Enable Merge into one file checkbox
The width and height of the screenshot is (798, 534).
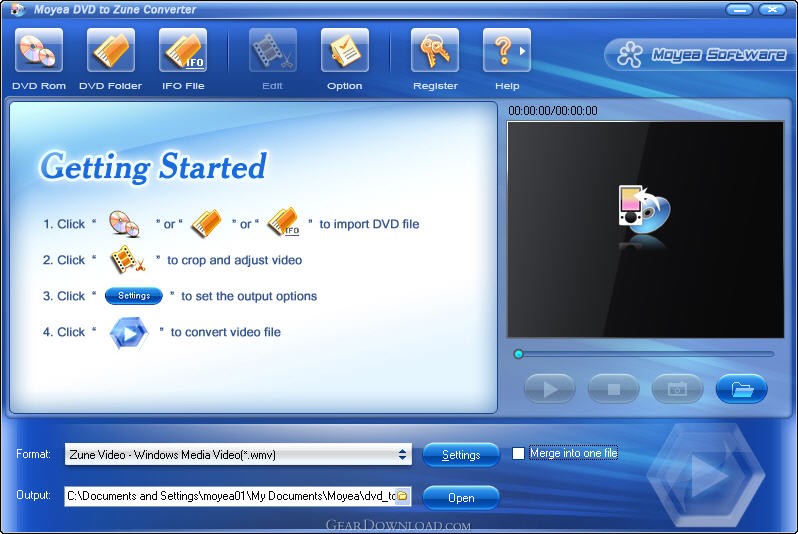click(x=518, y=453)
